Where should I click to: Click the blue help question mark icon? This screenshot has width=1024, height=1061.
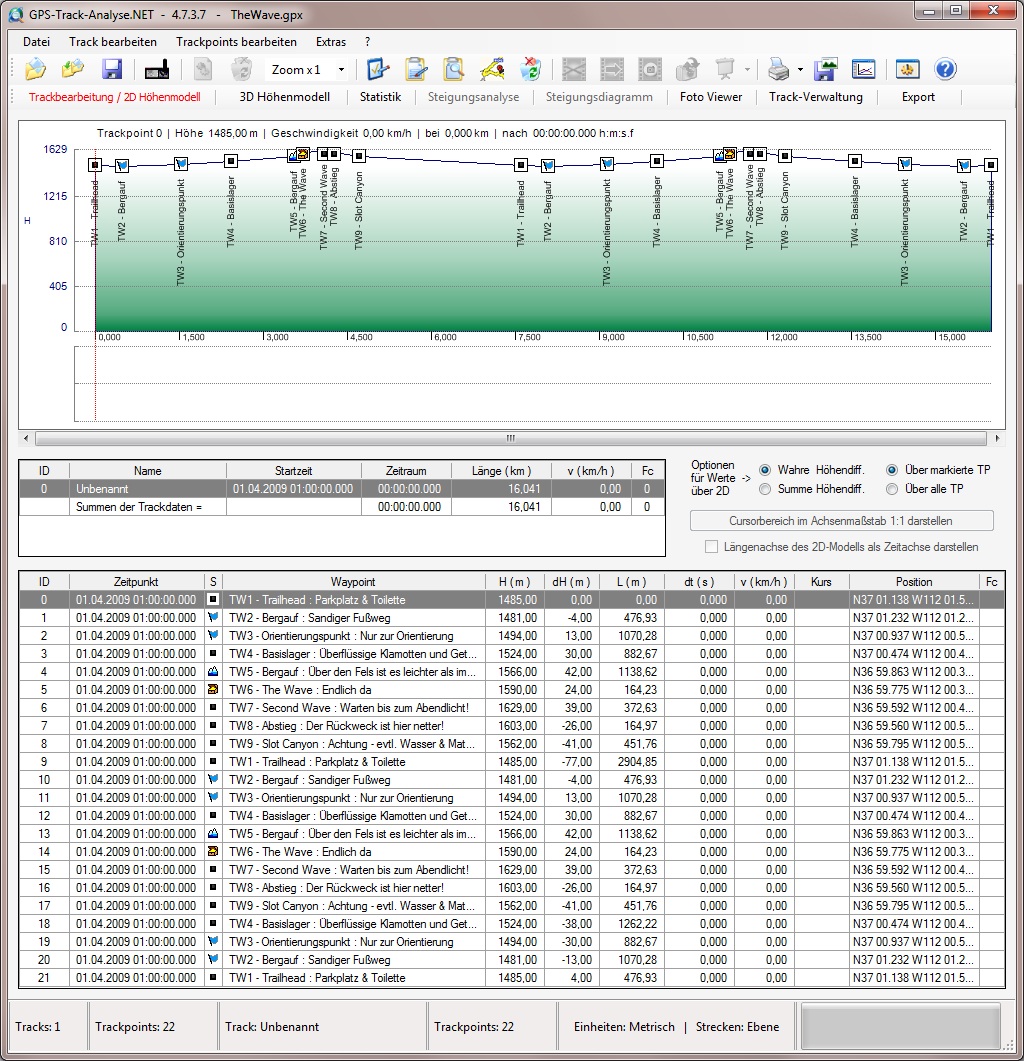click(945, 69)
